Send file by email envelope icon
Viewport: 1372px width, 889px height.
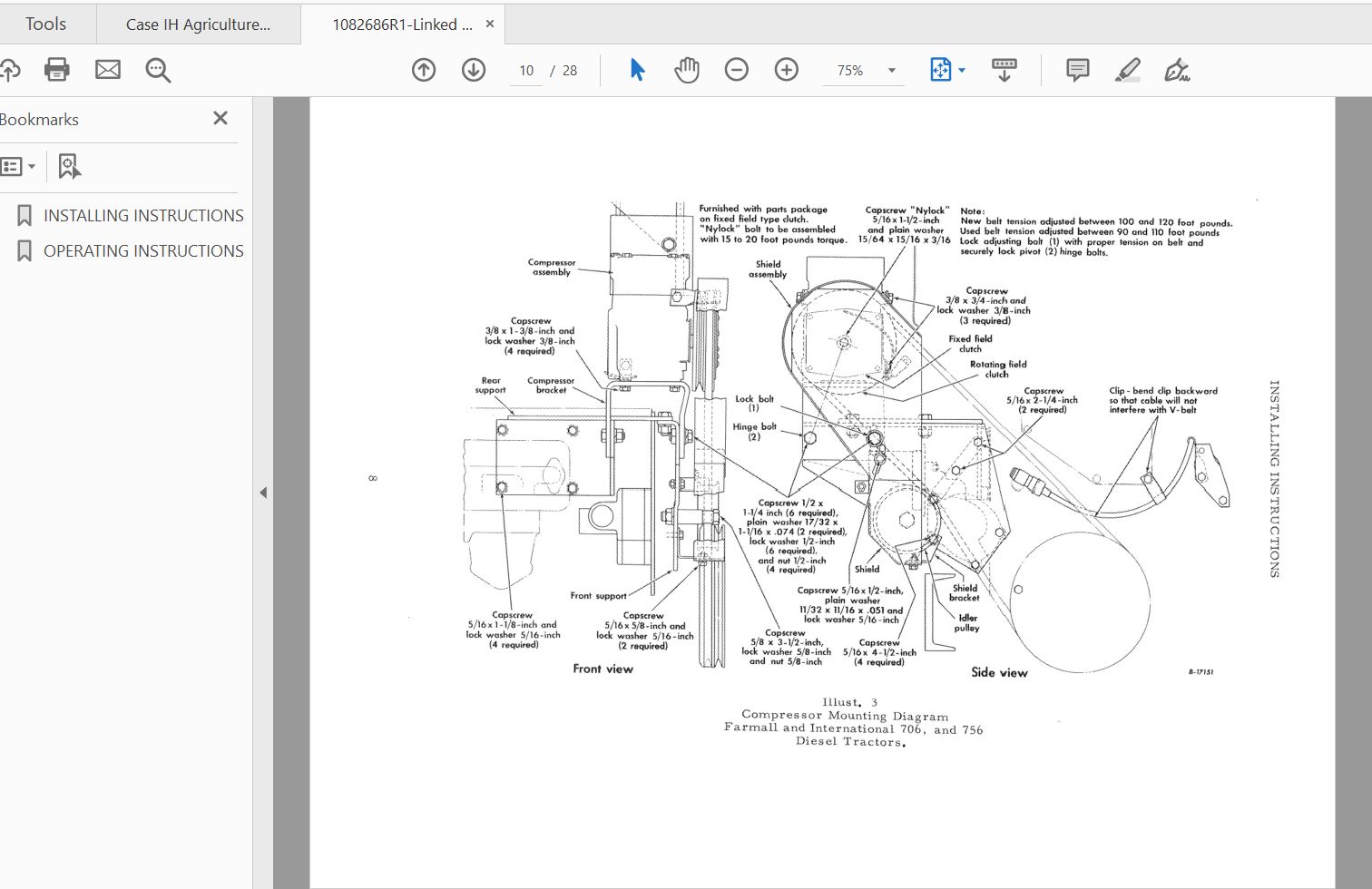(x=108, y=70)
